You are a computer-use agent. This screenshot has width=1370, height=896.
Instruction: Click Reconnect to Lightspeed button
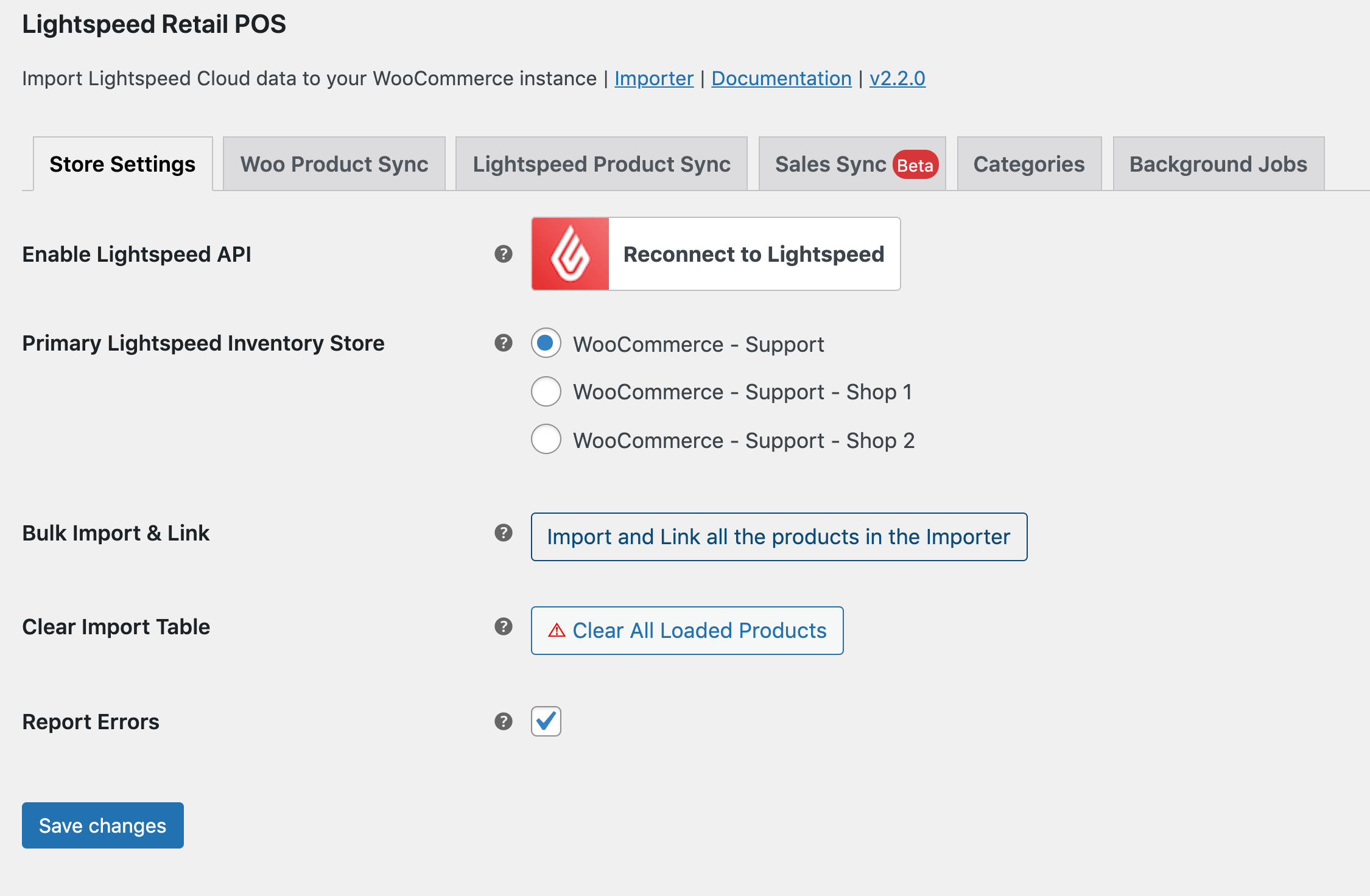pos(716,254)
